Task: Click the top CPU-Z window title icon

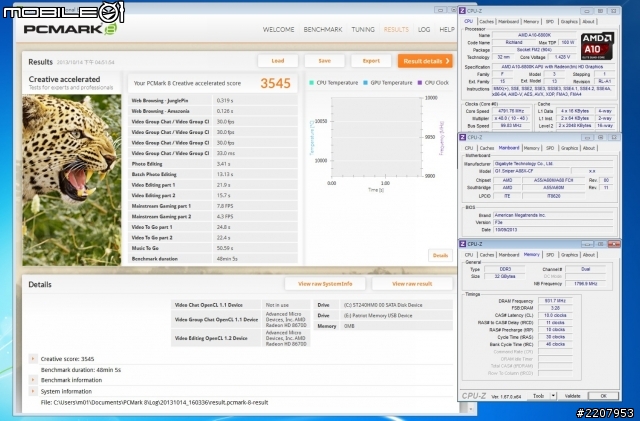Action: click(x=462, y=11)
